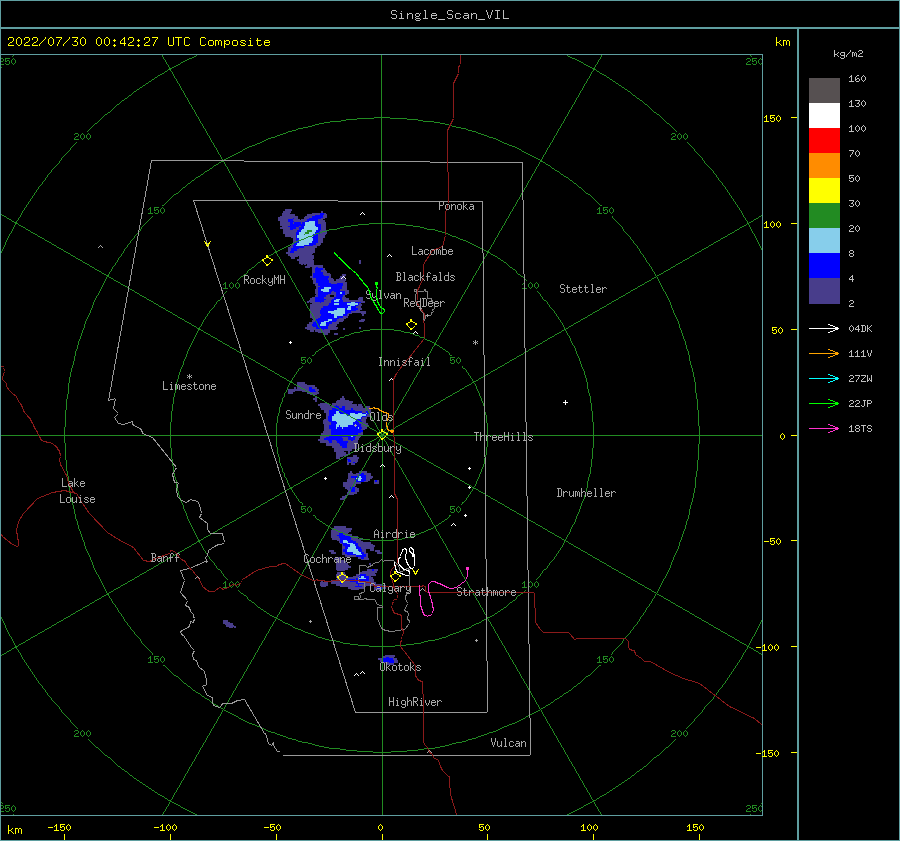This screenshot has height=841, width=900.
Task: Click the Airdrie town label
Action: pos(394,534)
